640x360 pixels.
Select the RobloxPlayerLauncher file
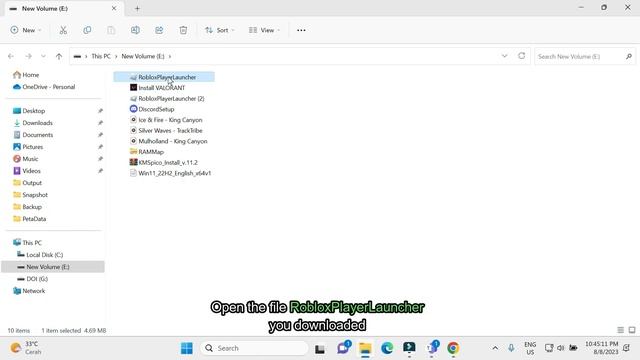point(164,77)
